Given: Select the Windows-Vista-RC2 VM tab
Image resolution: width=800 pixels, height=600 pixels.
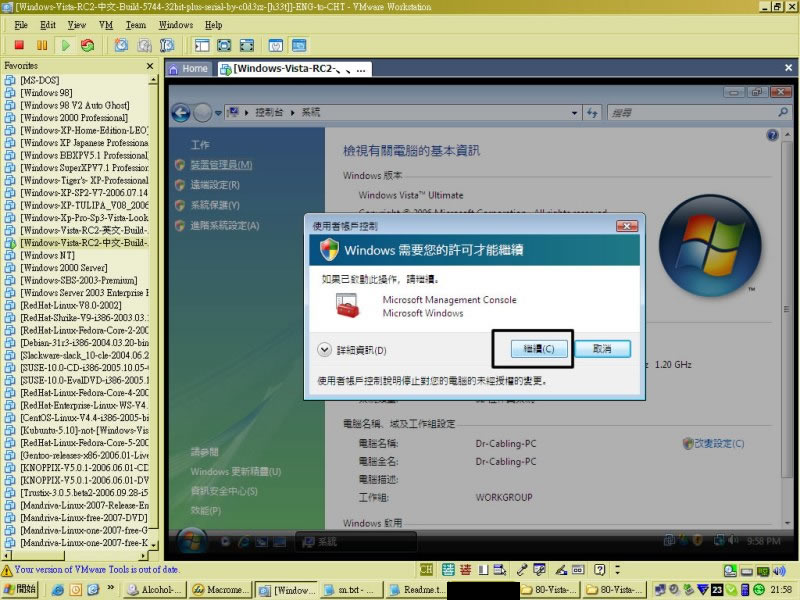Looking at the screenshot, I should coord(294,69).
